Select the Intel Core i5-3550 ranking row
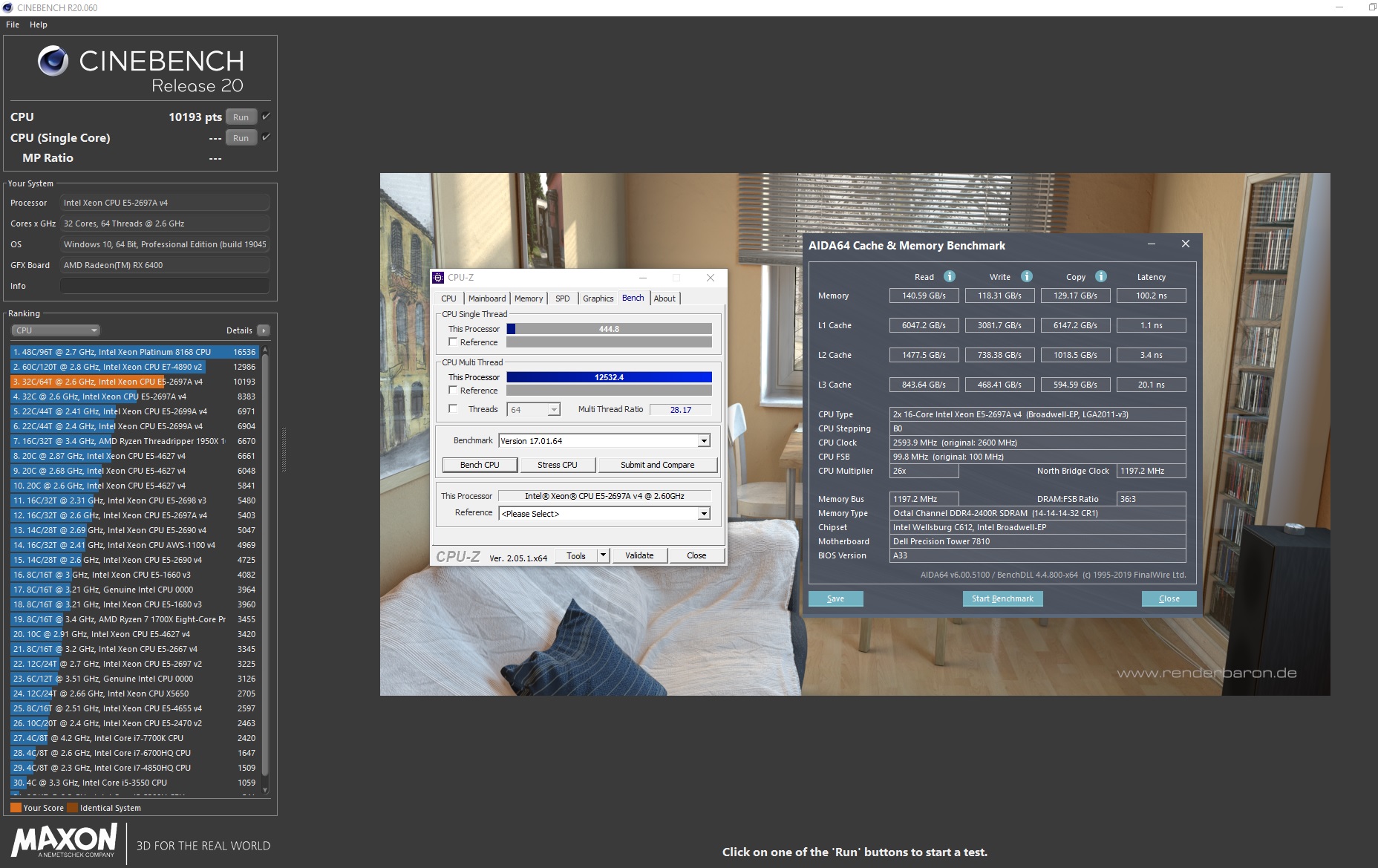Screen dimensions: 1378x868 click(x=134, y=783)
